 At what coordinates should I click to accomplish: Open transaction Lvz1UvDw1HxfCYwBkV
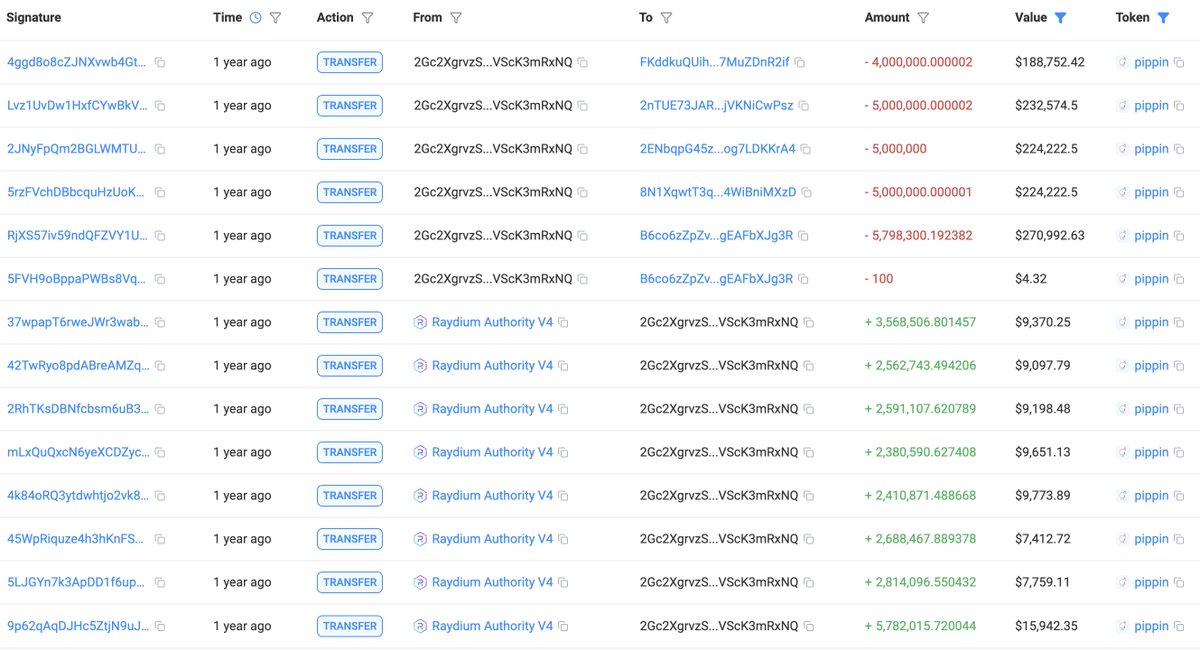click(x=77, y=105)
